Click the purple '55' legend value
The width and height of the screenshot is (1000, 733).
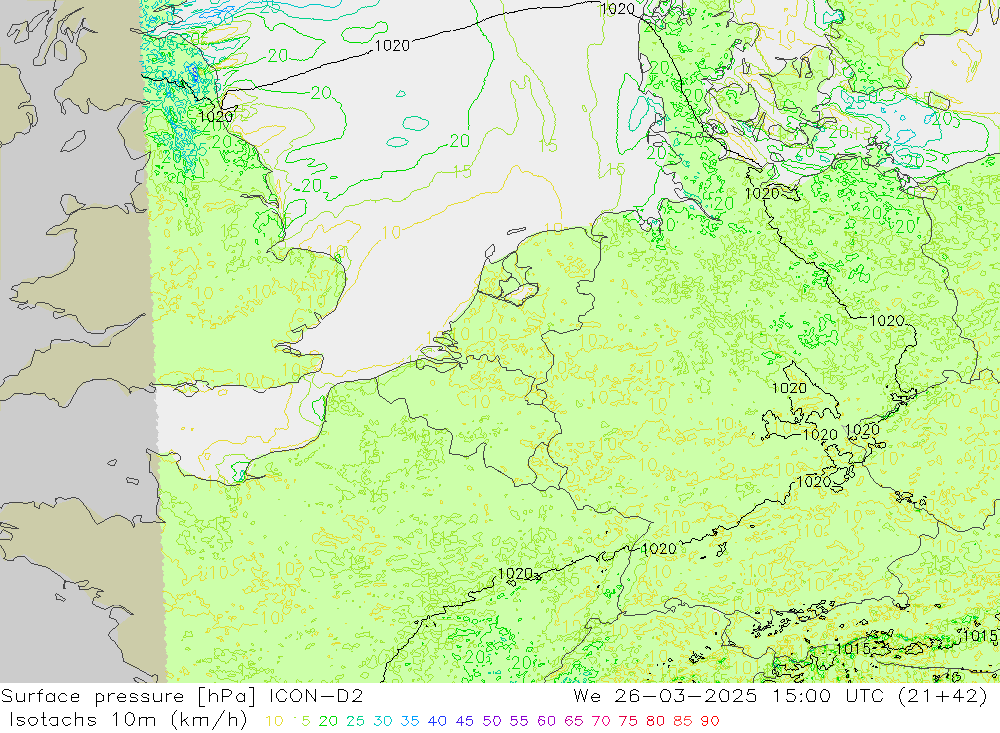[518, 721]
